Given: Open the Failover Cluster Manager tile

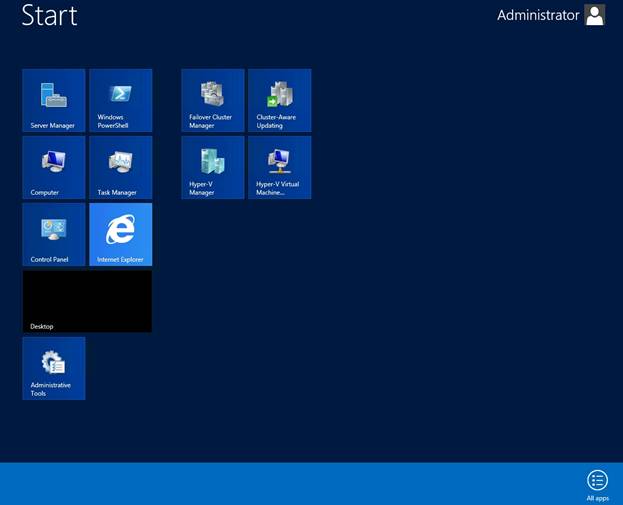Looking at the screenshot, I should 213,100.
